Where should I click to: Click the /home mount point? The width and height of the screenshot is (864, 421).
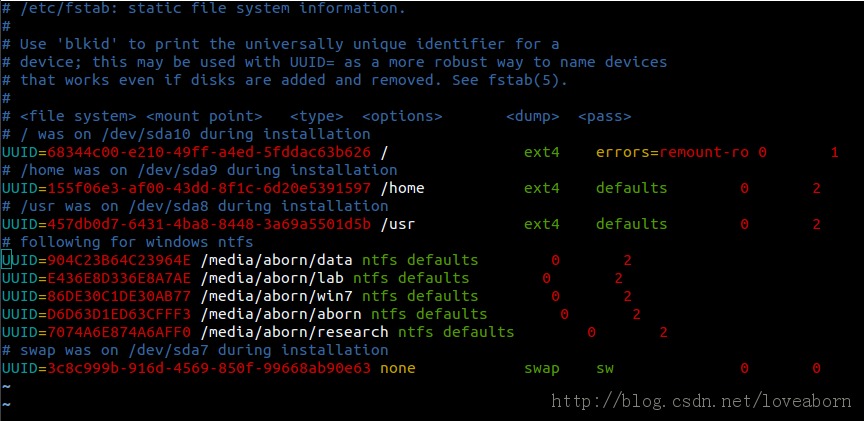tap(402, 188)
